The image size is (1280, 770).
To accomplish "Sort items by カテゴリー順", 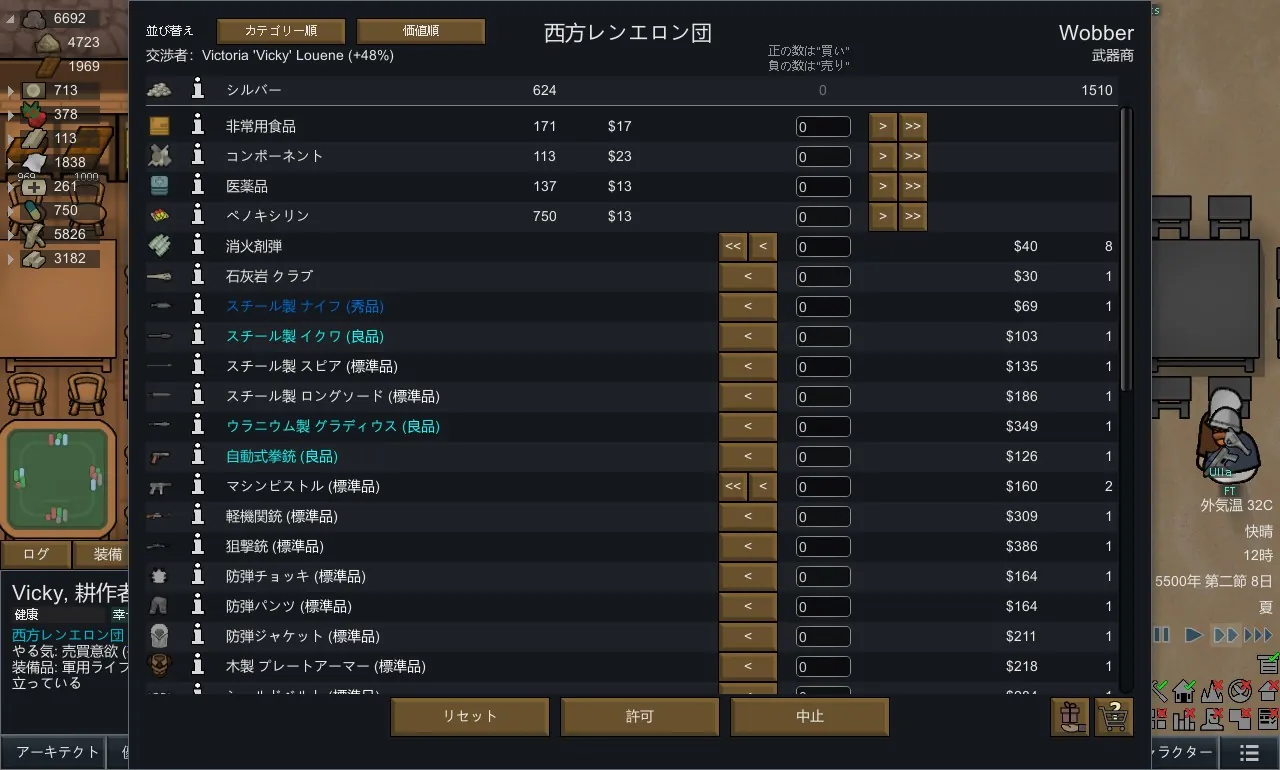I will tap(280, 31).
